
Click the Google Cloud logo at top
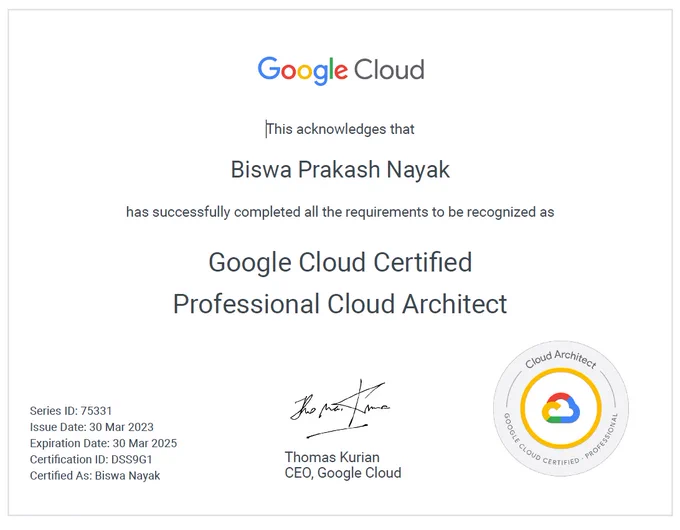(341, 70)
